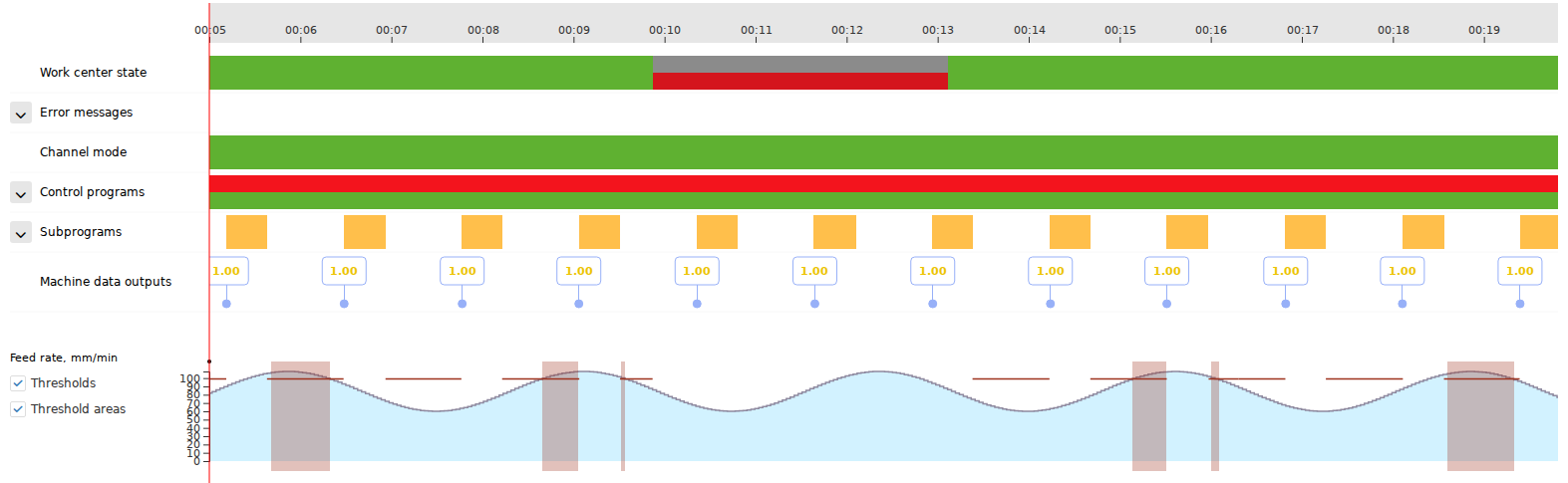Select the 00:10 timeline tick label

tap(665, 30)
